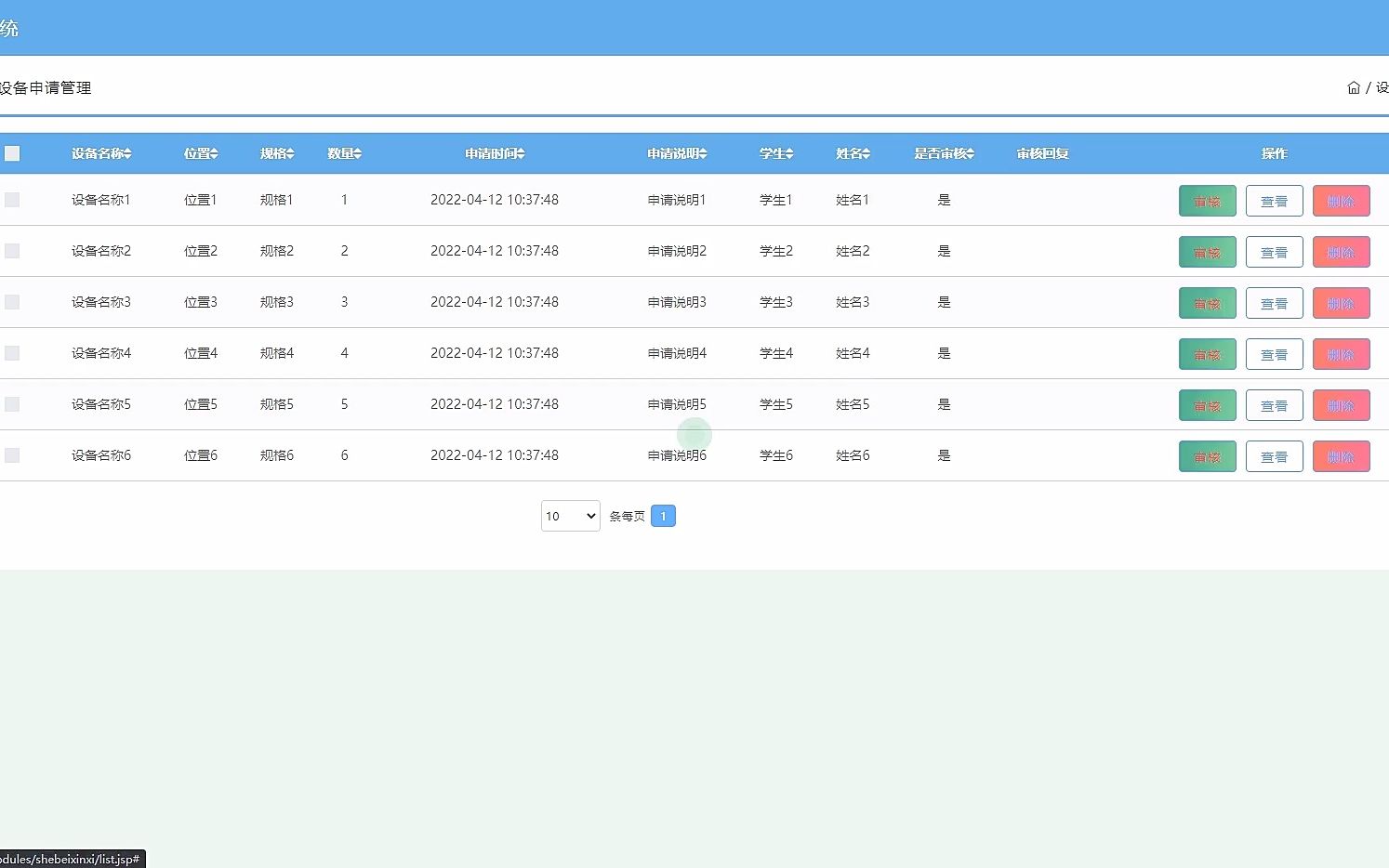Click 删除 button for 设备名称3
The height and width of the screenshot is (868, 1389).
(x=1342, y=303)
